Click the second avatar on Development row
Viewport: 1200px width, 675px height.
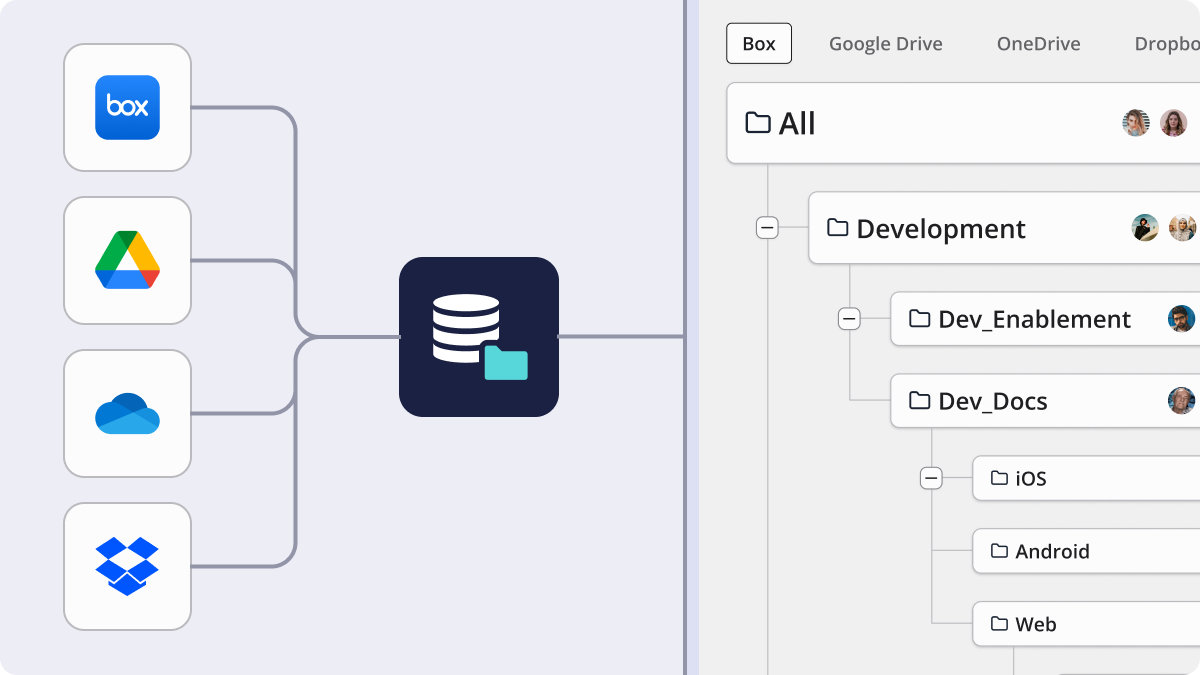(x=1183, y=228)
